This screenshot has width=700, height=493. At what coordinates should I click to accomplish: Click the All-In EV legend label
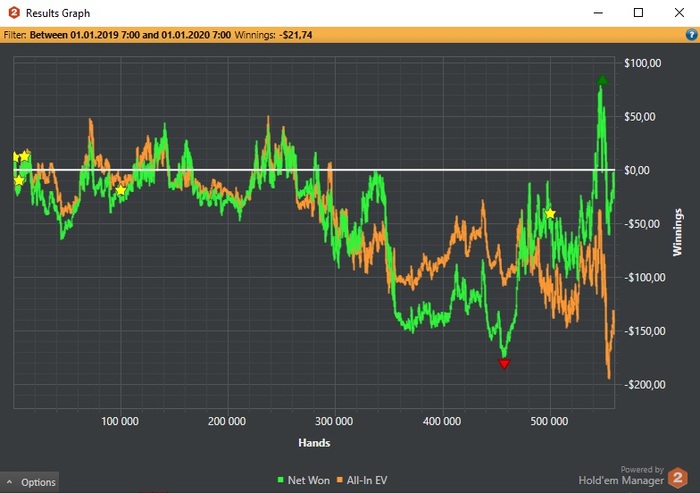367,480
